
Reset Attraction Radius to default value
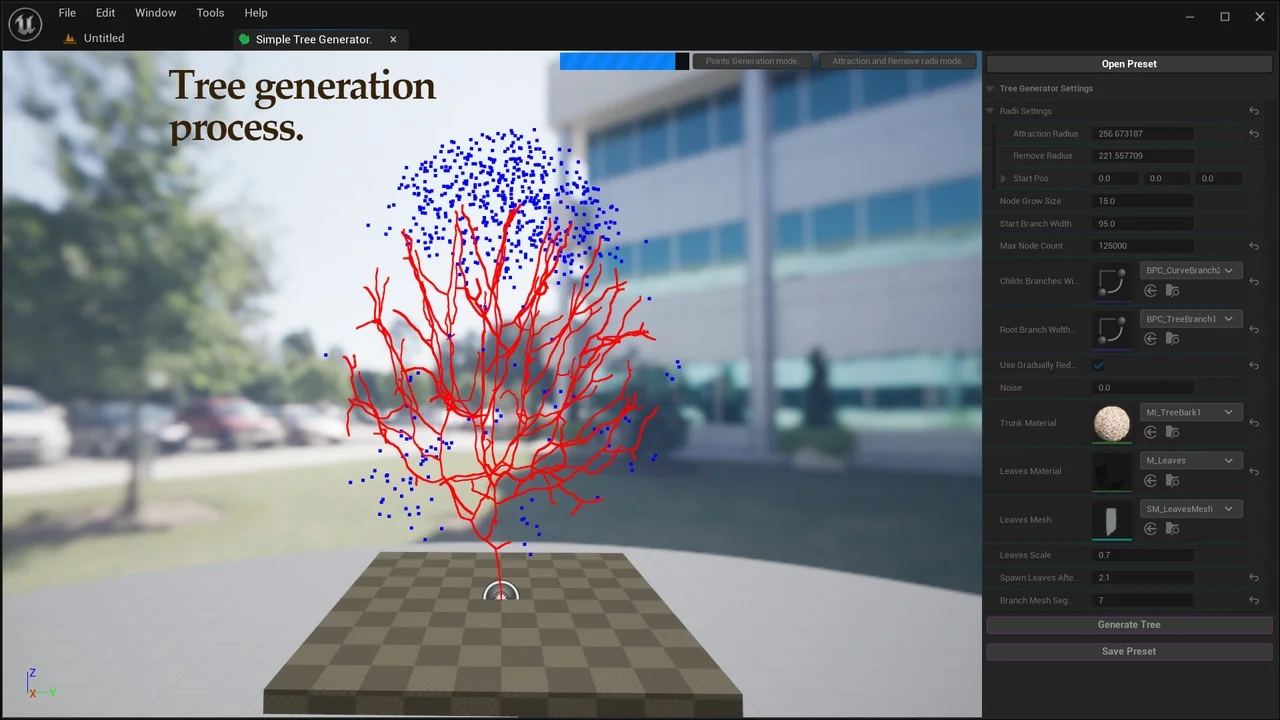1254,134
